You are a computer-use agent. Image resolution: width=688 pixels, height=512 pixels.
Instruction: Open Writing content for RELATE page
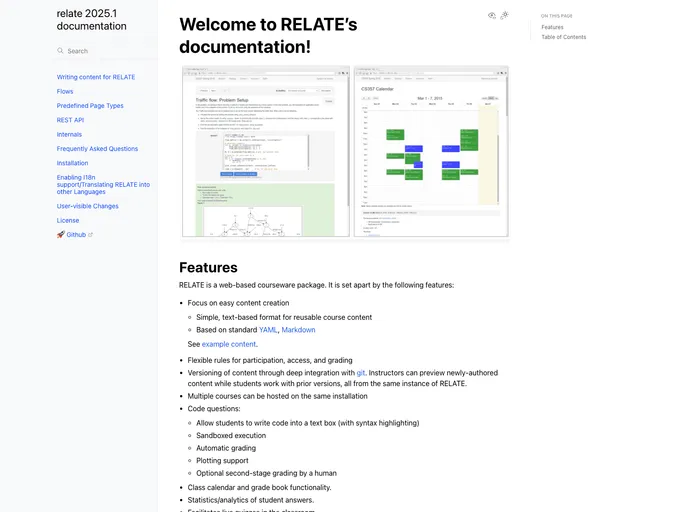pyautogui.click(x=96, y=77)
